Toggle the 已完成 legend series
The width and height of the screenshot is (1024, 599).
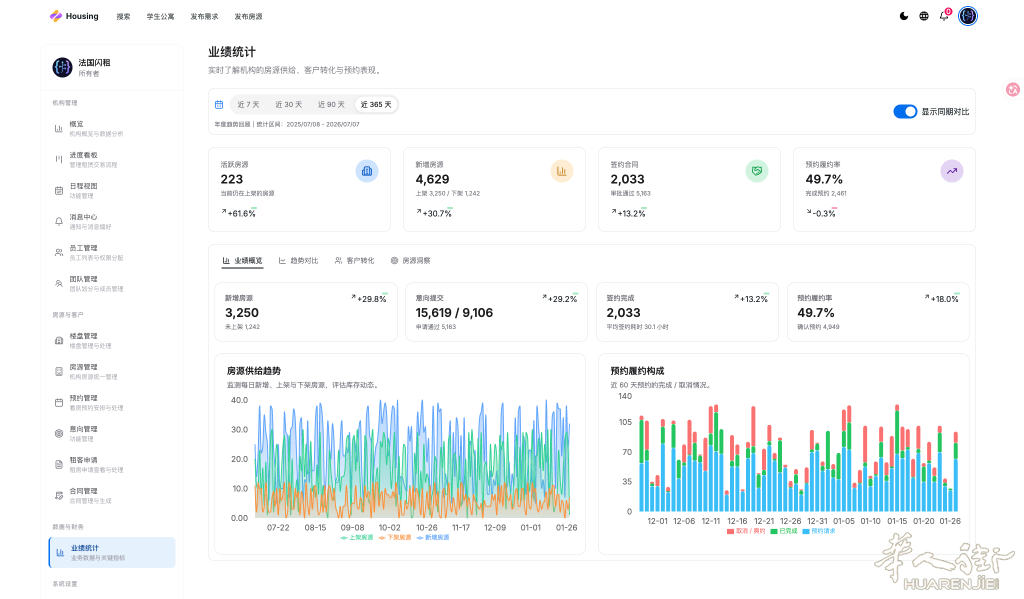(784, 532)
